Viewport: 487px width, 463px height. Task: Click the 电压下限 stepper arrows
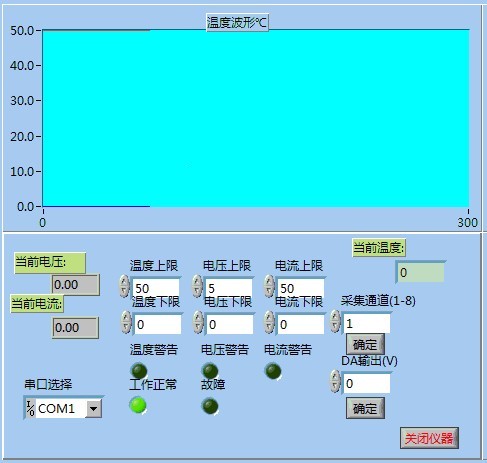198,322
